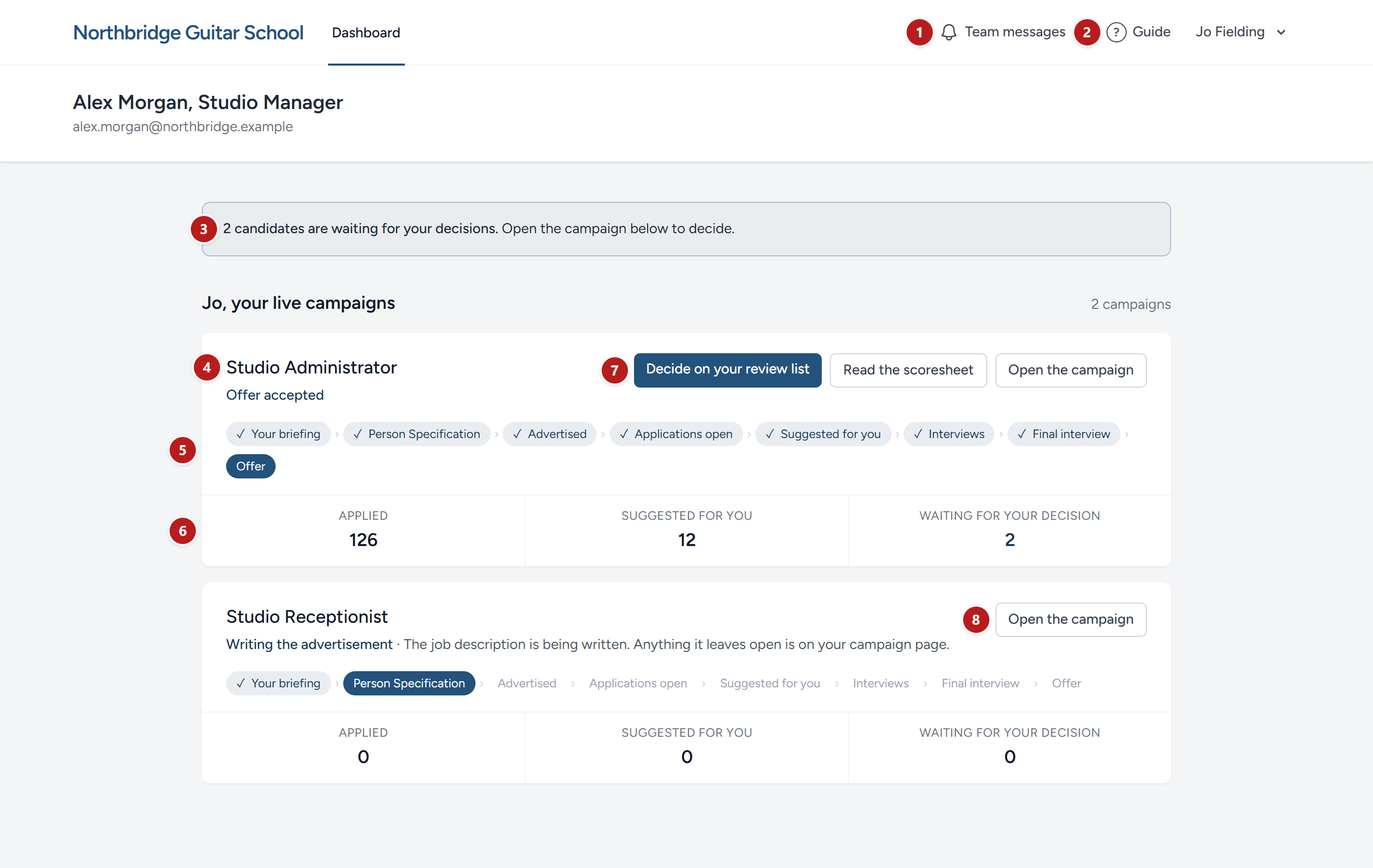Screen dimensions: 1373x868
Task: Select Suggested for you step under Studio Administrator
Action: [823, 435]
